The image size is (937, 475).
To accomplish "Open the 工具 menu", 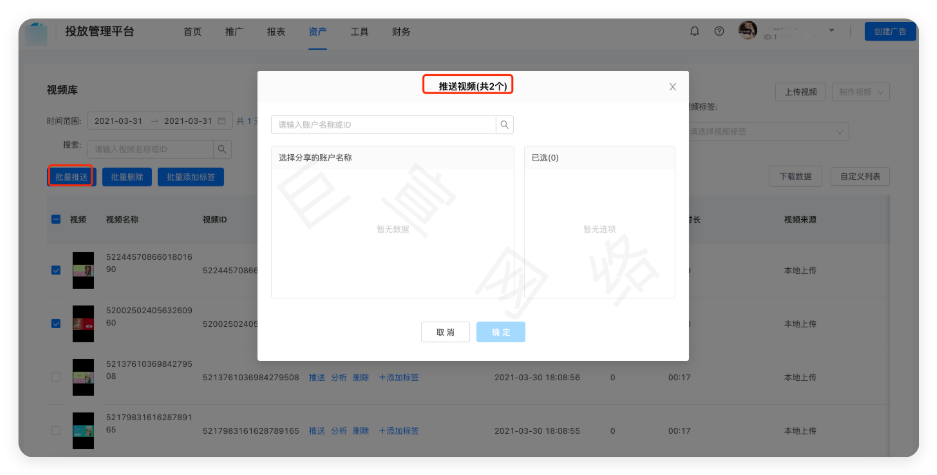I will click(359, 32).
